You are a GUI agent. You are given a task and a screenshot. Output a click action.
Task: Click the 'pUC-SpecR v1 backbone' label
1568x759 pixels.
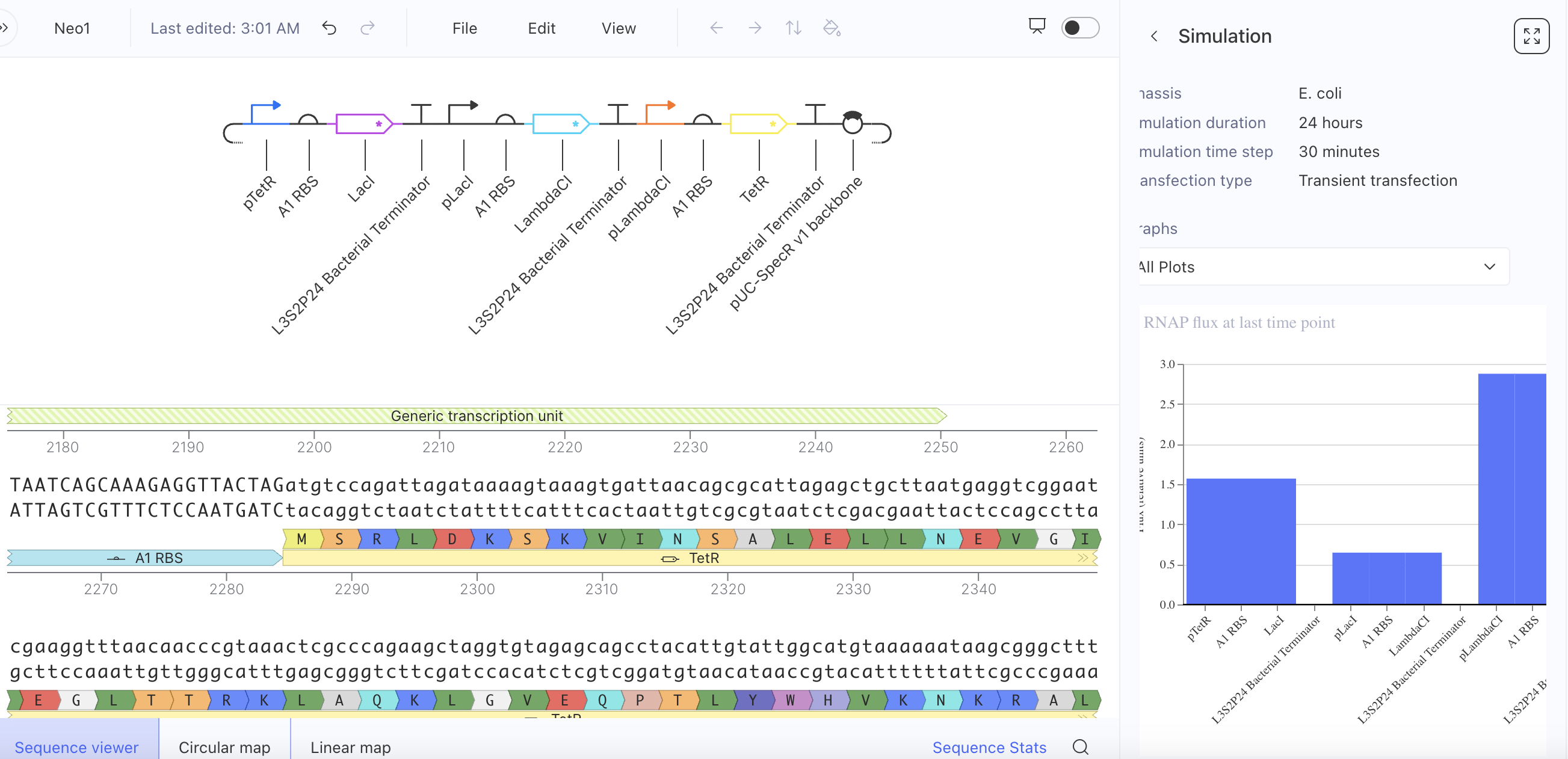795,244
